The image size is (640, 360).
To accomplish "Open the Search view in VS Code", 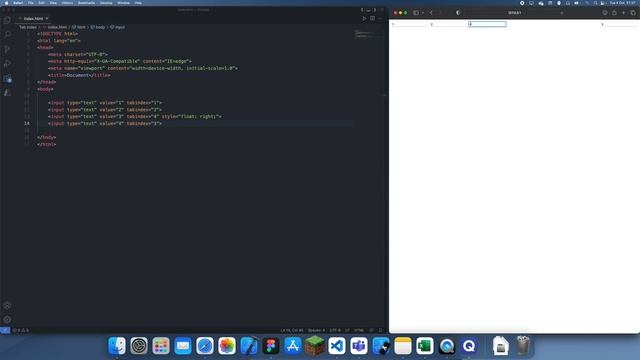I will click(7, 34).
